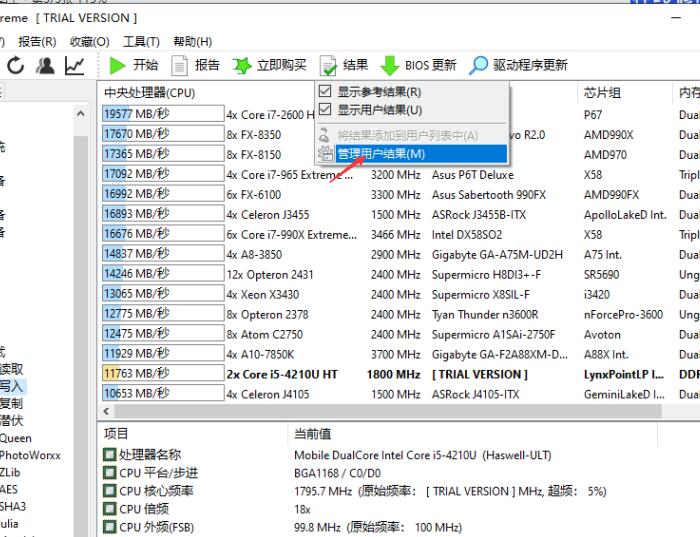Open the line chart graph icon
This screenshot has height=537, width=700.
74,66
